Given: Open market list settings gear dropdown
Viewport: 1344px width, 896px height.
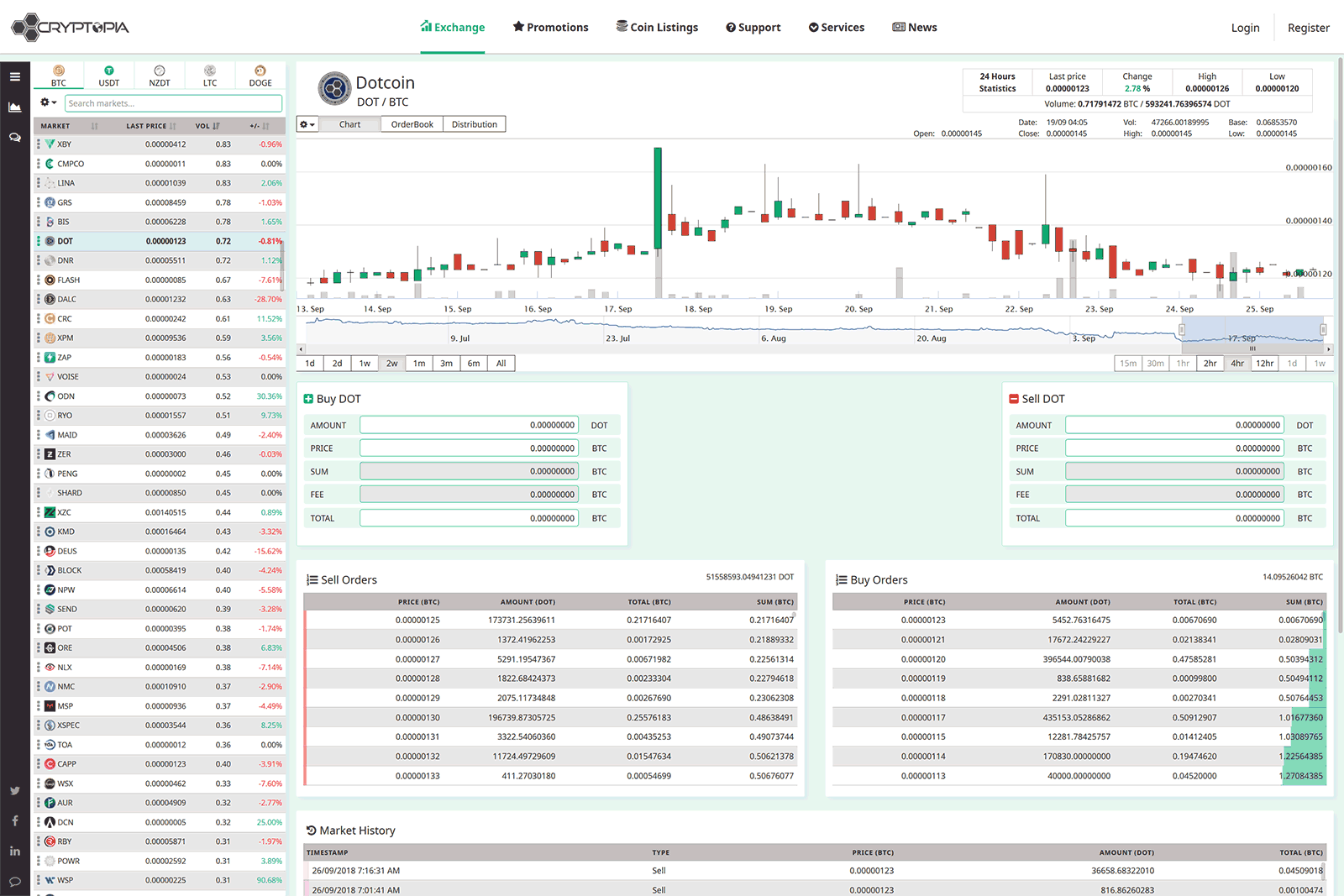Looking at the screenshot, I should (48, 102).
